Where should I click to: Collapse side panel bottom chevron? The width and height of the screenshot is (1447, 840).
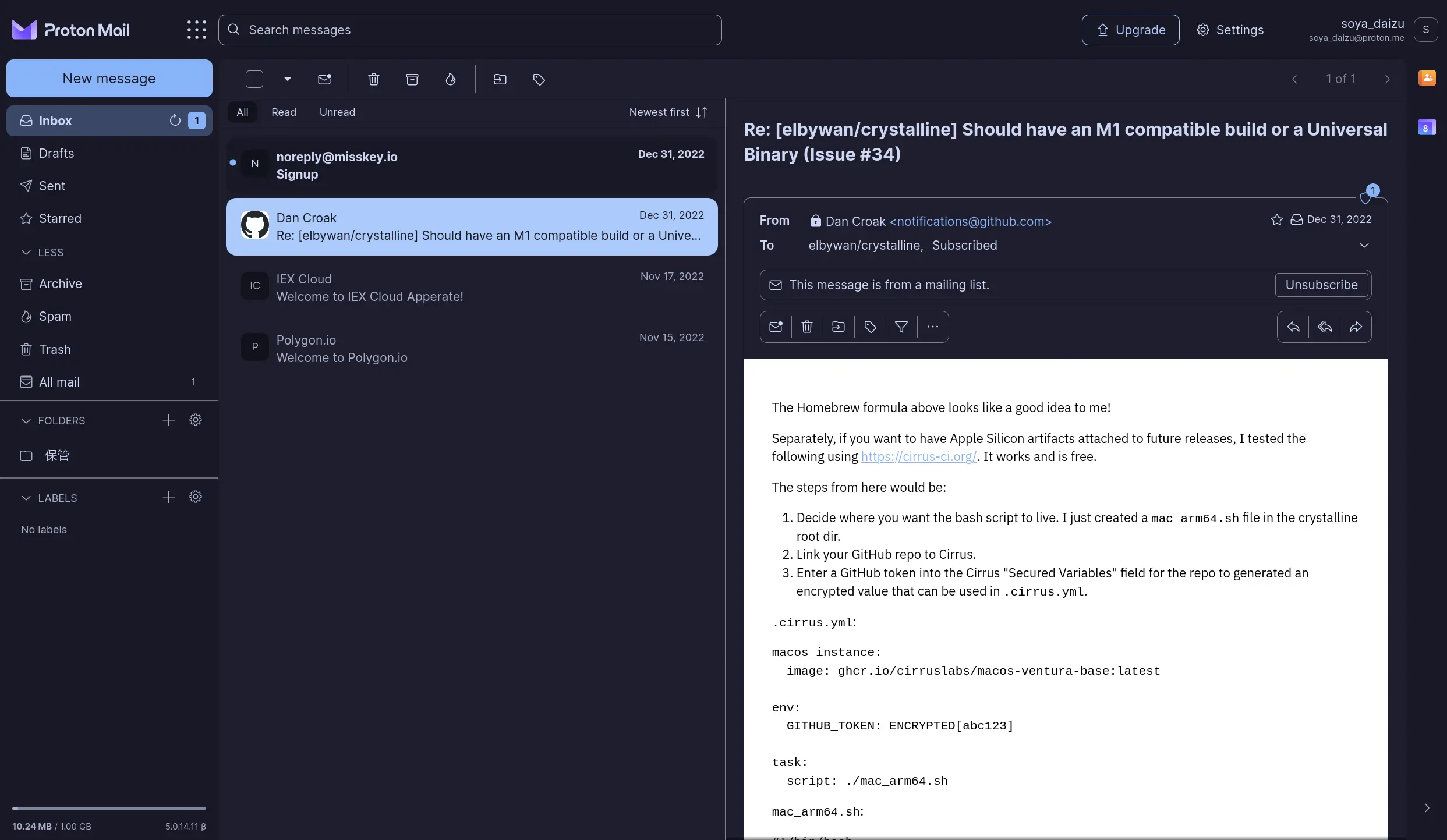[1427, 808]
